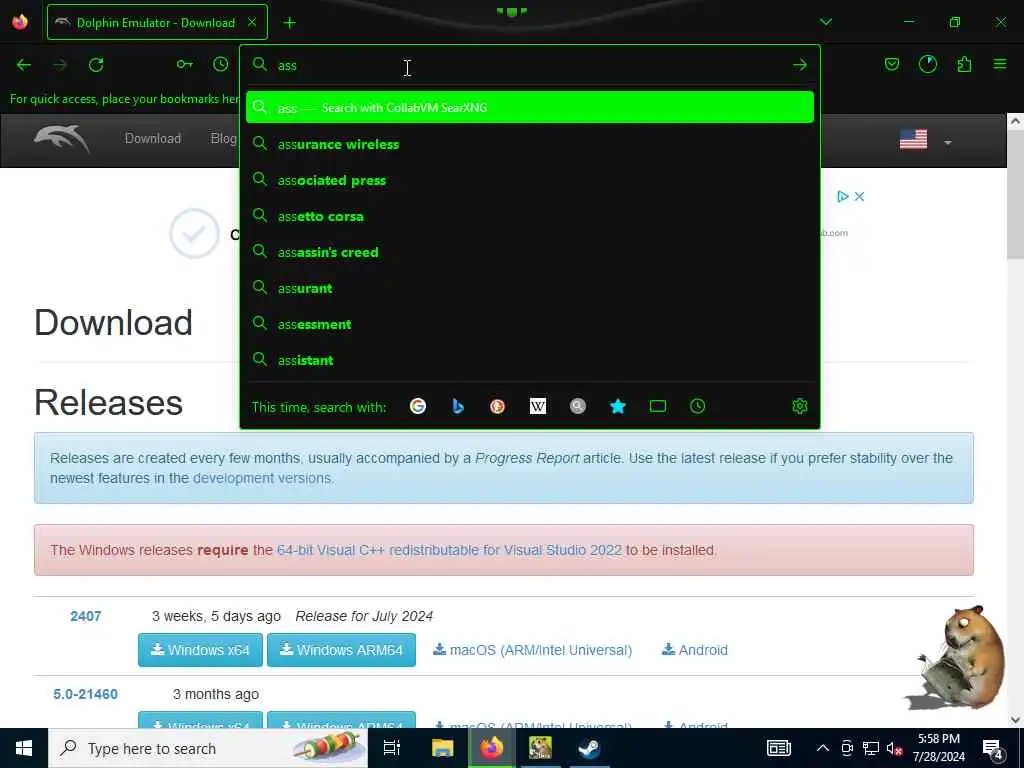This screenshot has width=1024, height=768.
Task: Search this time with Google
Action: tap(418, 406)
